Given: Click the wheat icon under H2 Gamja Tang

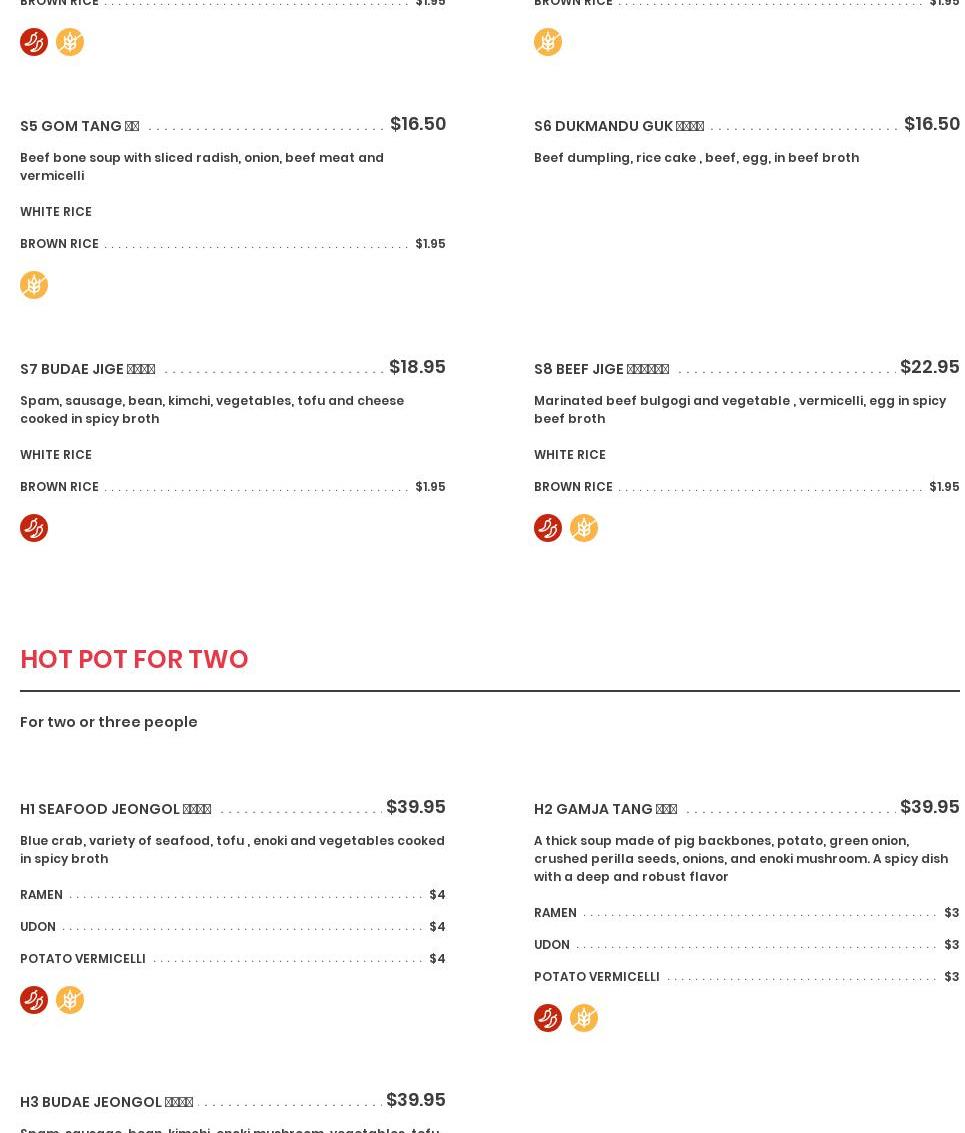Looking at the screenshot, I should [584, 1018].
